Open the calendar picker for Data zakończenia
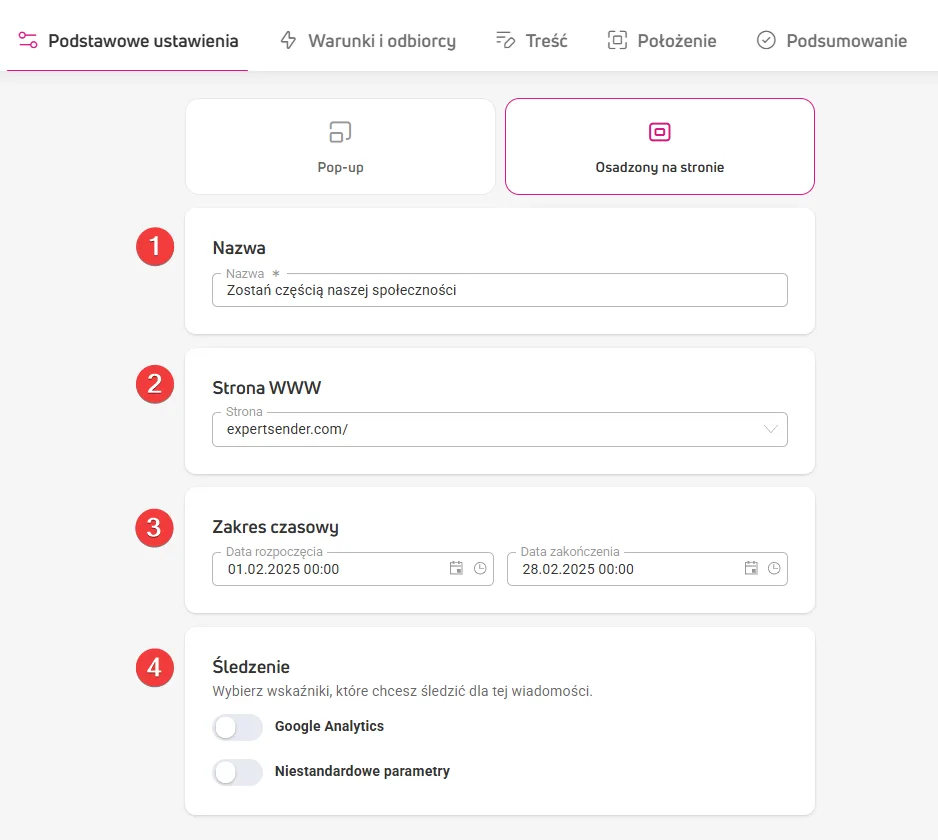This screenshot has height=840, width=938. [x=751, y=568]
